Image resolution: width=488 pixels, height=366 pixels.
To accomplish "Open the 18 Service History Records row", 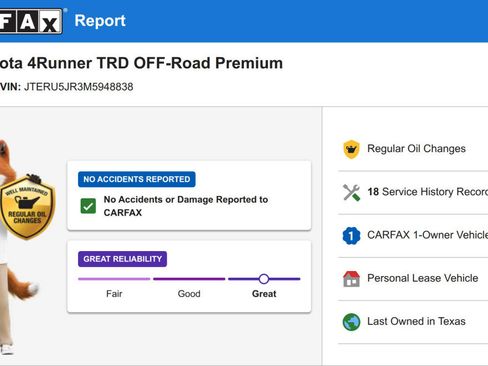I will pyautogui.click(x=413, y=192).
